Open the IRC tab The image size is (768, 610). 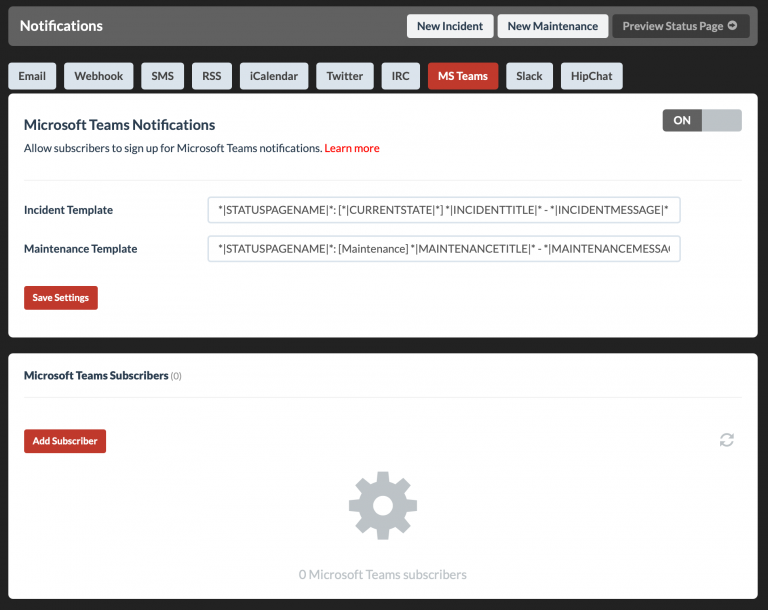tap(401, 76)
